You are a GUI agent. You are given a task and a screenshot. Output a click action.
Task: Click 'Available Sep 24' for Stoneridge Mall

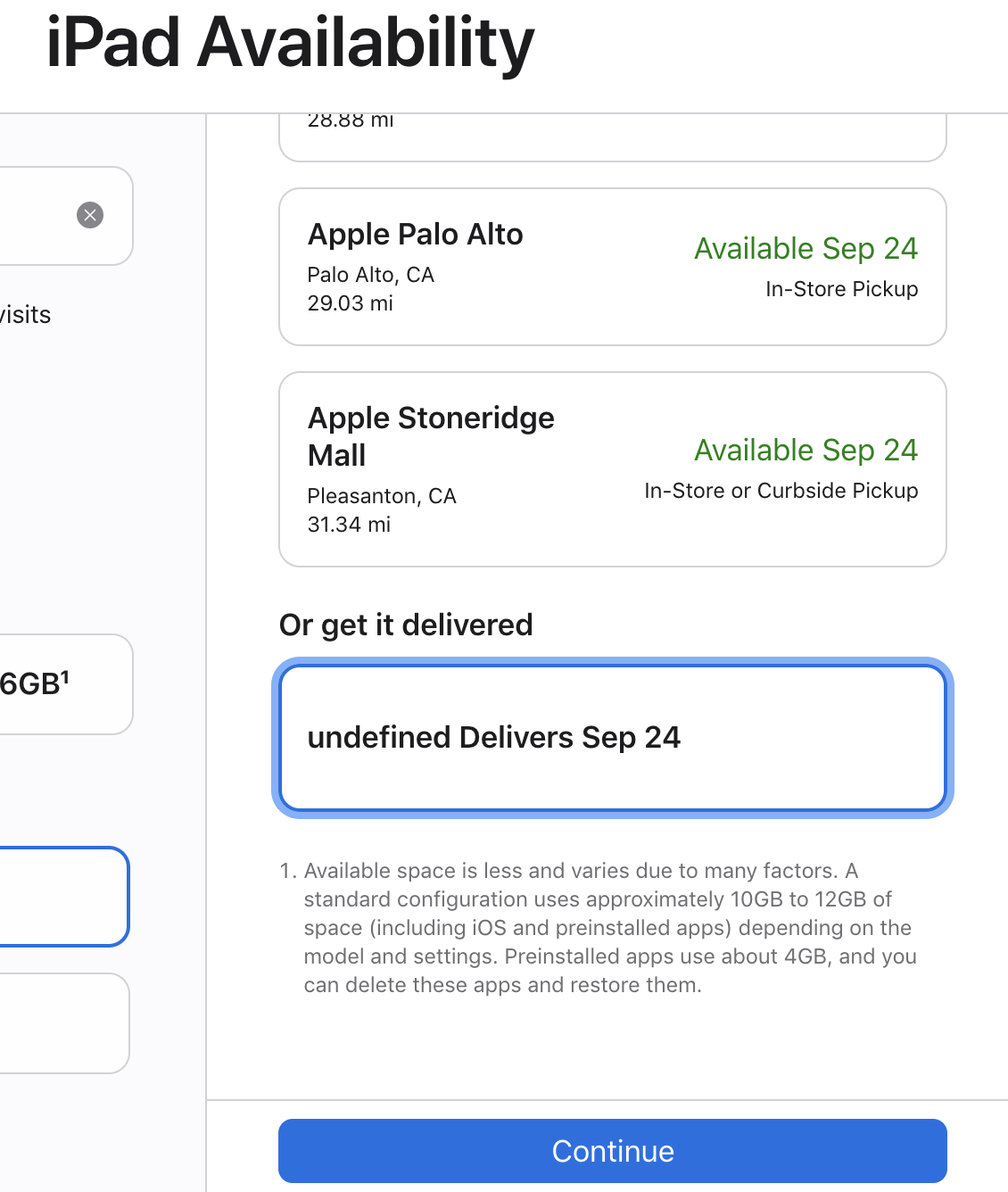pyautogui.click(x=806, y=450)
